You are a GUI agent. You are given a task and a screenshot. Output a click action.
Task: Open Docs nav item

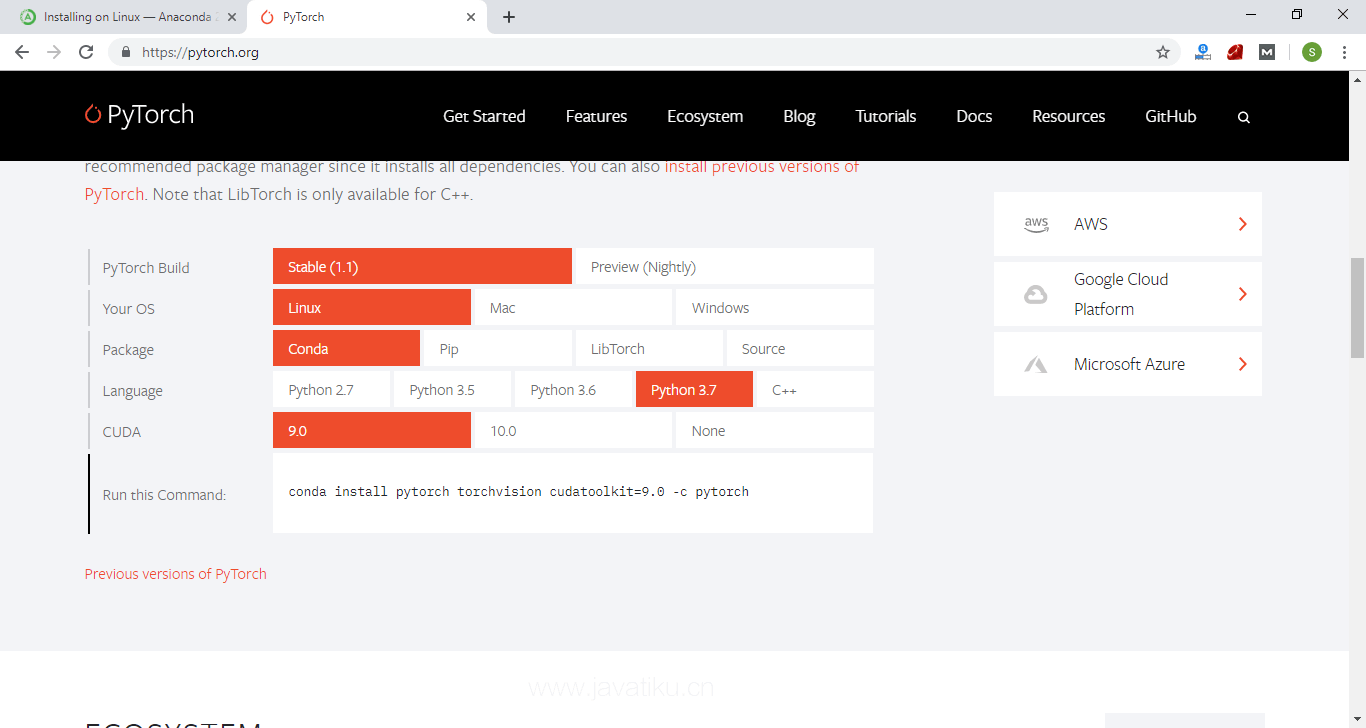point(974,116)
